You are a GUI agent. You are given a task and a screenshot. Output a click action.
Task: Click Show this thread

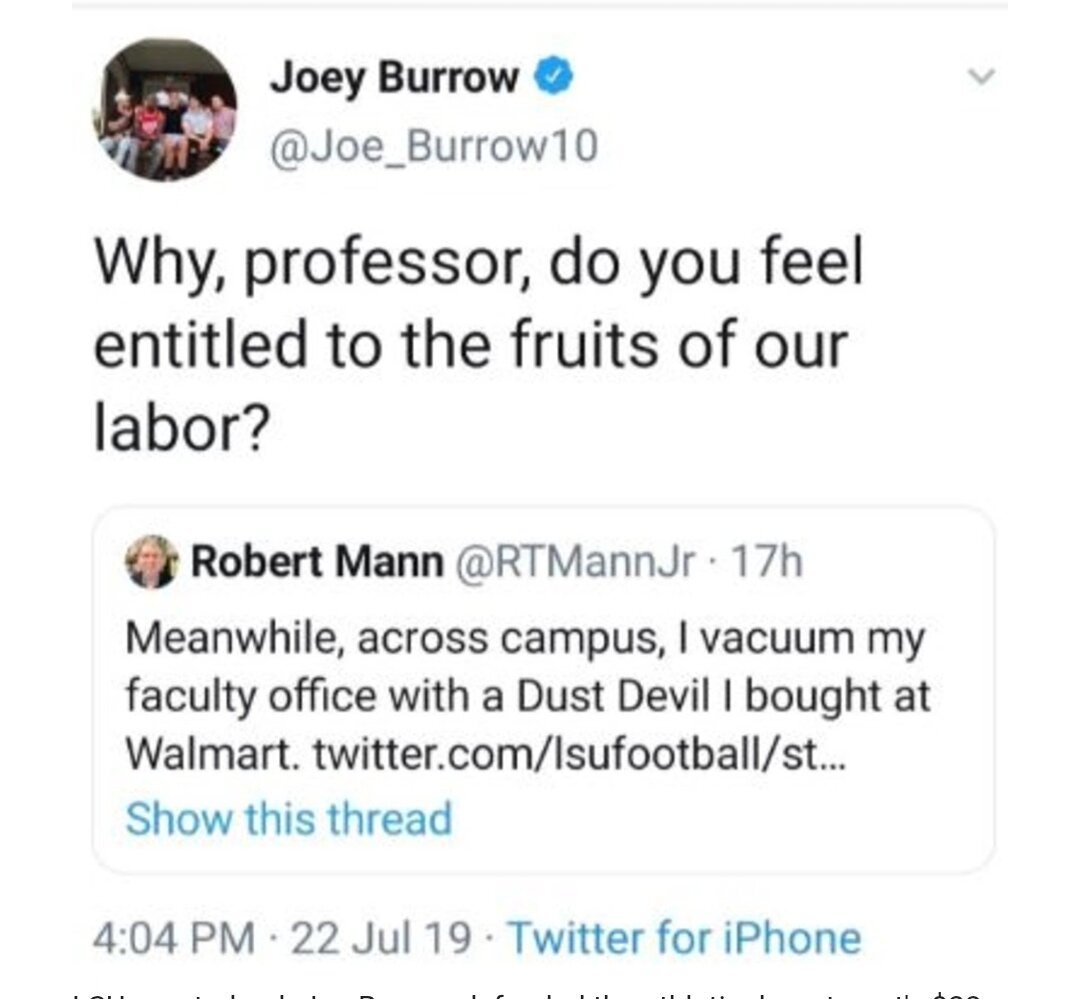pos(289,818)
